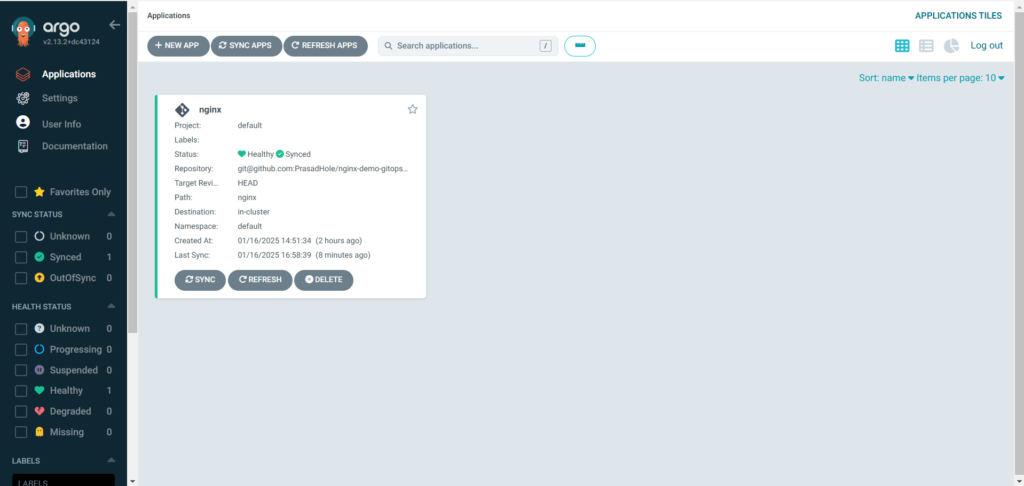1024x486 pixels.
Task: Sync the nginx application
Action: tap(200, 280)
